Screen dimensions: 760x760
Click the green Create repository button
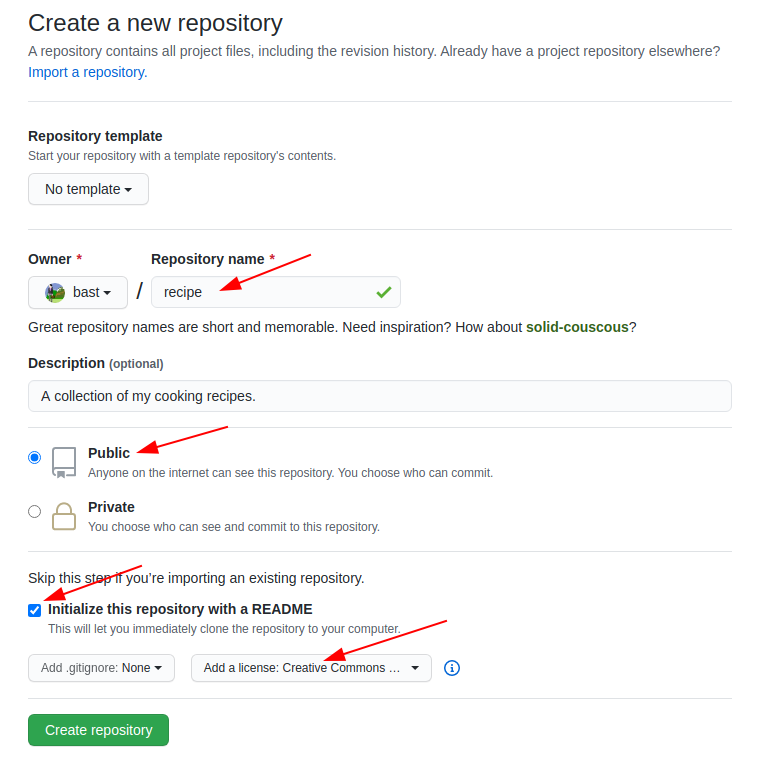pos(98,730)
